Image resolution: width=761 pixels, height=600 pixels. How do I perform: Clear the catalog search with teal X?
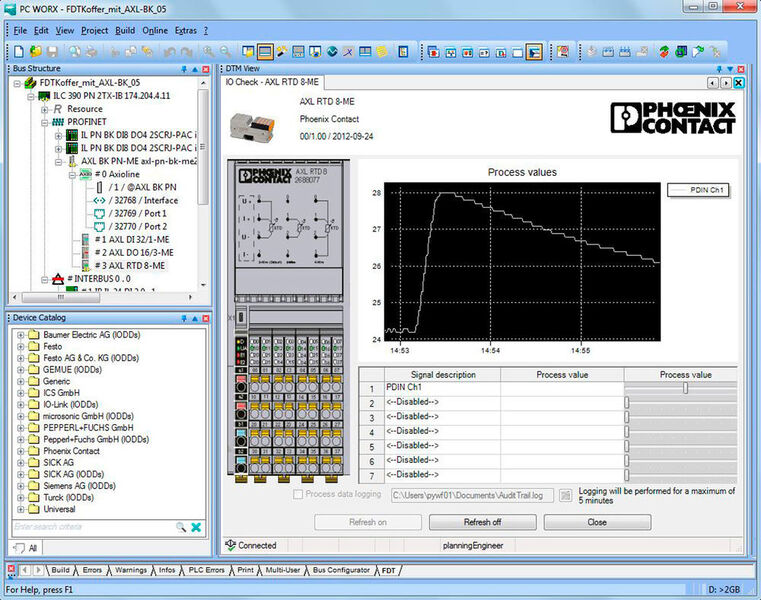pos(196,527)
